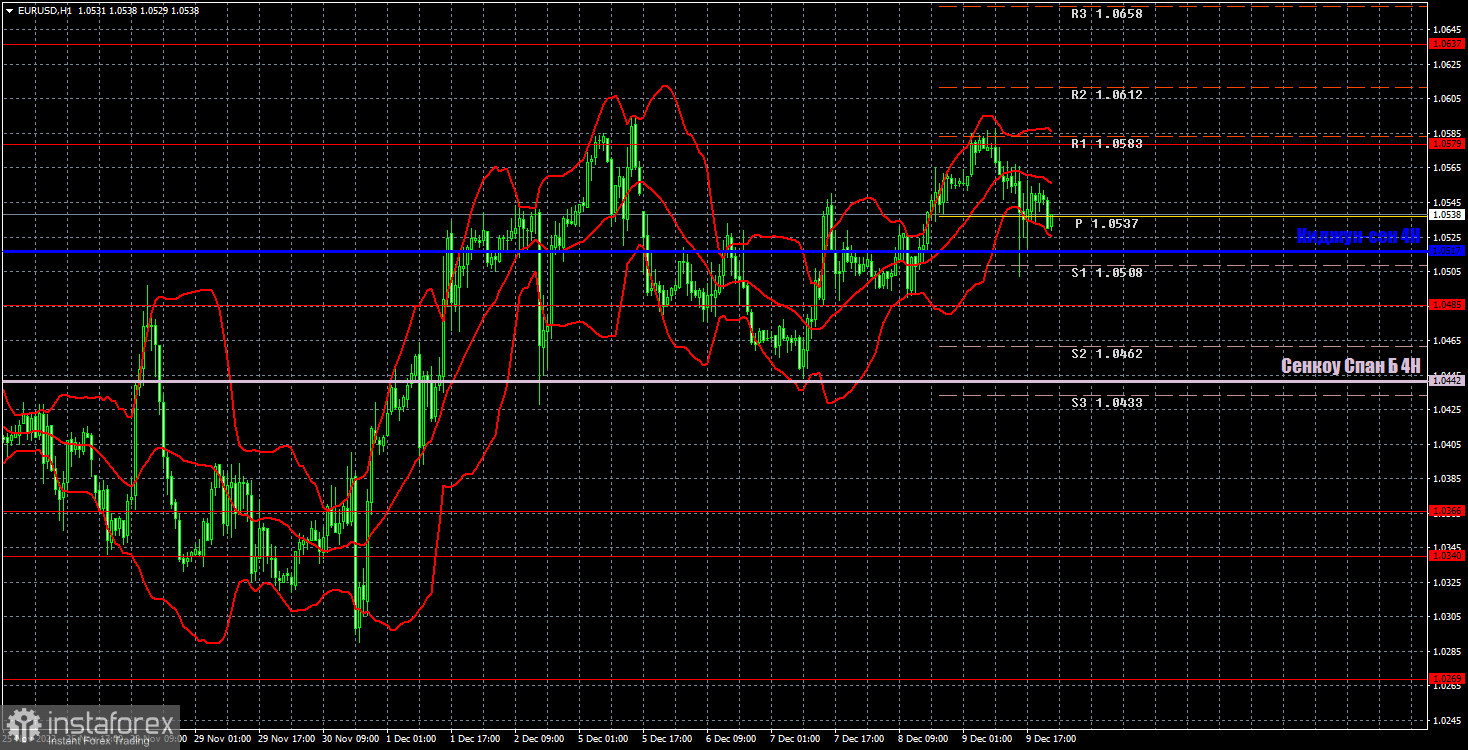Viewport: 1468px width, 750px height.
Task: Click the white 1.0538 current price tag
Action: tap(1447, 214)
